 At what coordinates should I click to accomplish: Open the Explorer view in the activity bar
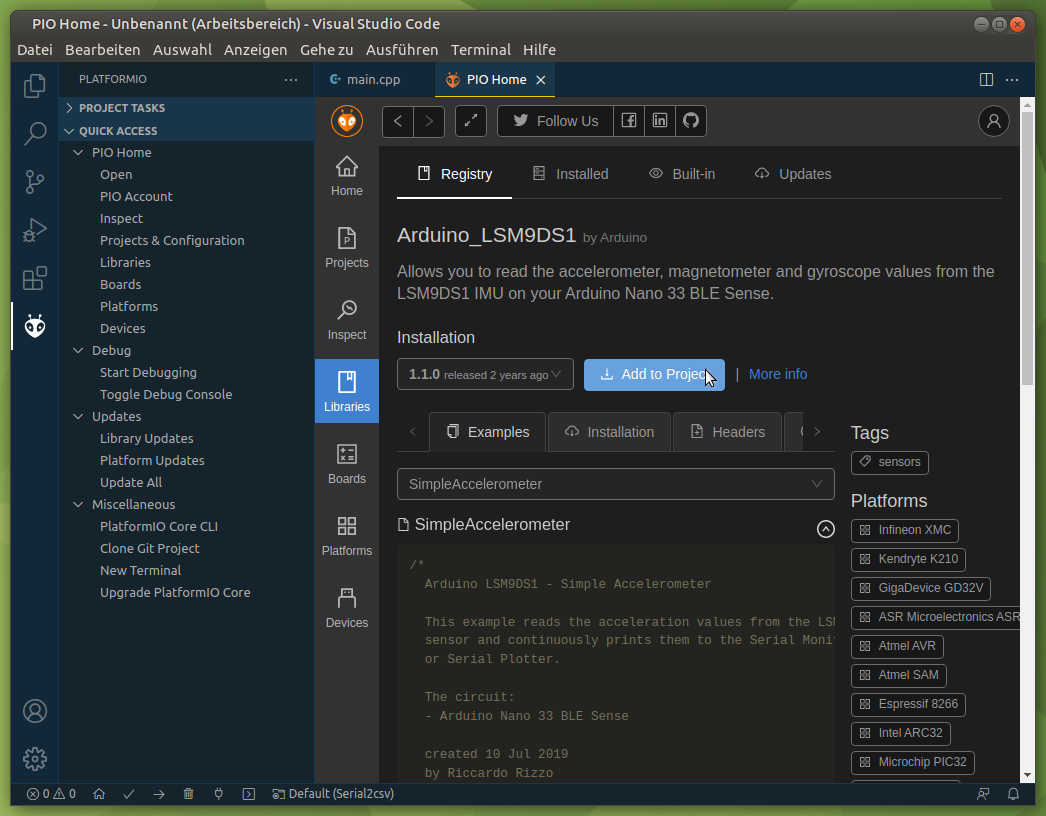(35, 85)
